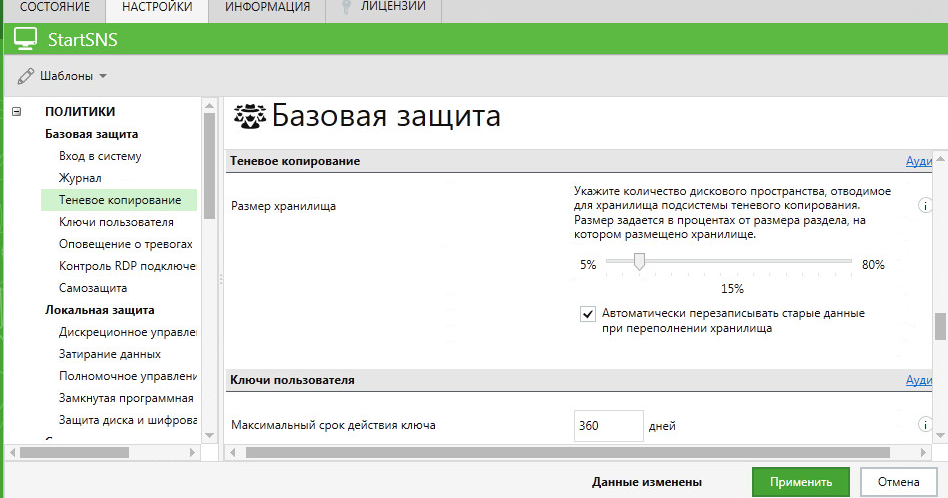Open Аудит link in Ключи пользователя section
Viewport: 948px width, 498px height.
pos(919,380)
